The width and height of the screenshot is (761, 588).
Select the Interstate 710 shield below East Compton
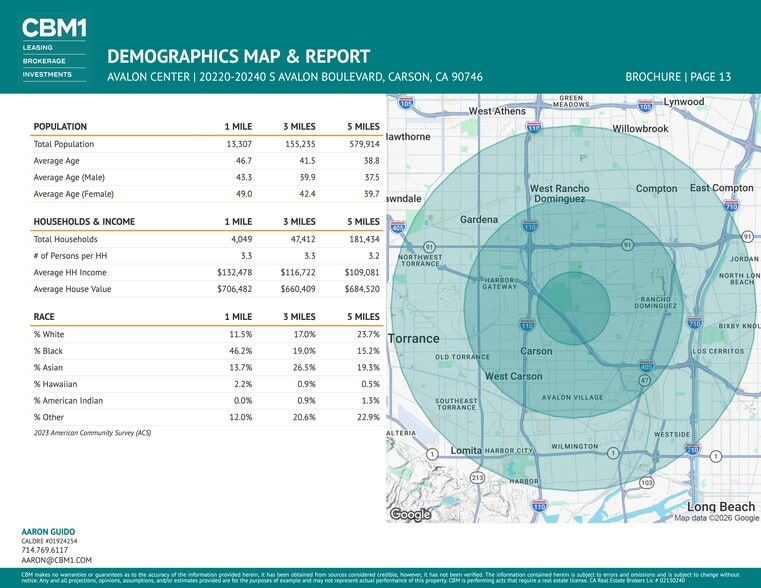pos(732,205)
